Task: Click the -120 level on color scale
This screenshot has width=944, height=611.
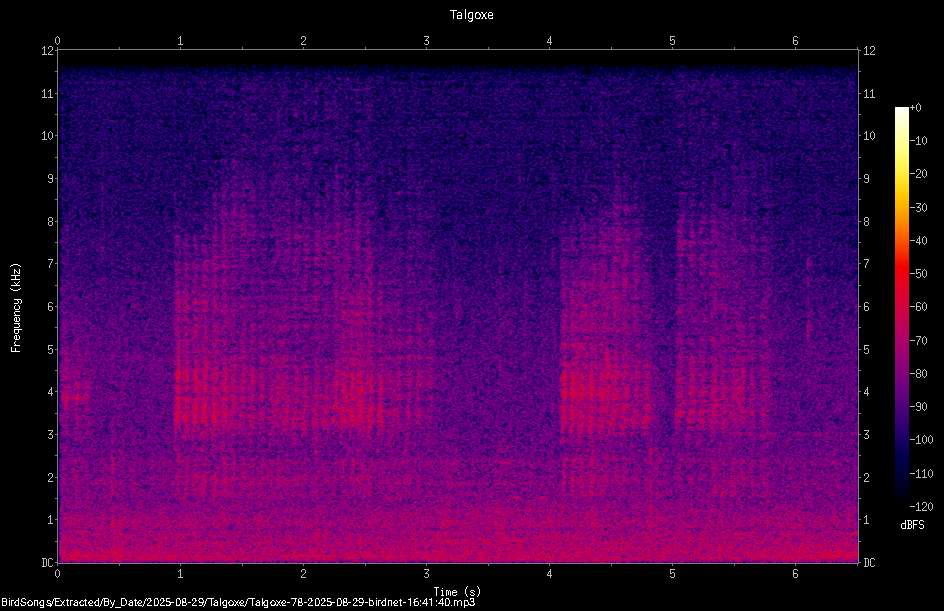Action: (x=921, y=506)
